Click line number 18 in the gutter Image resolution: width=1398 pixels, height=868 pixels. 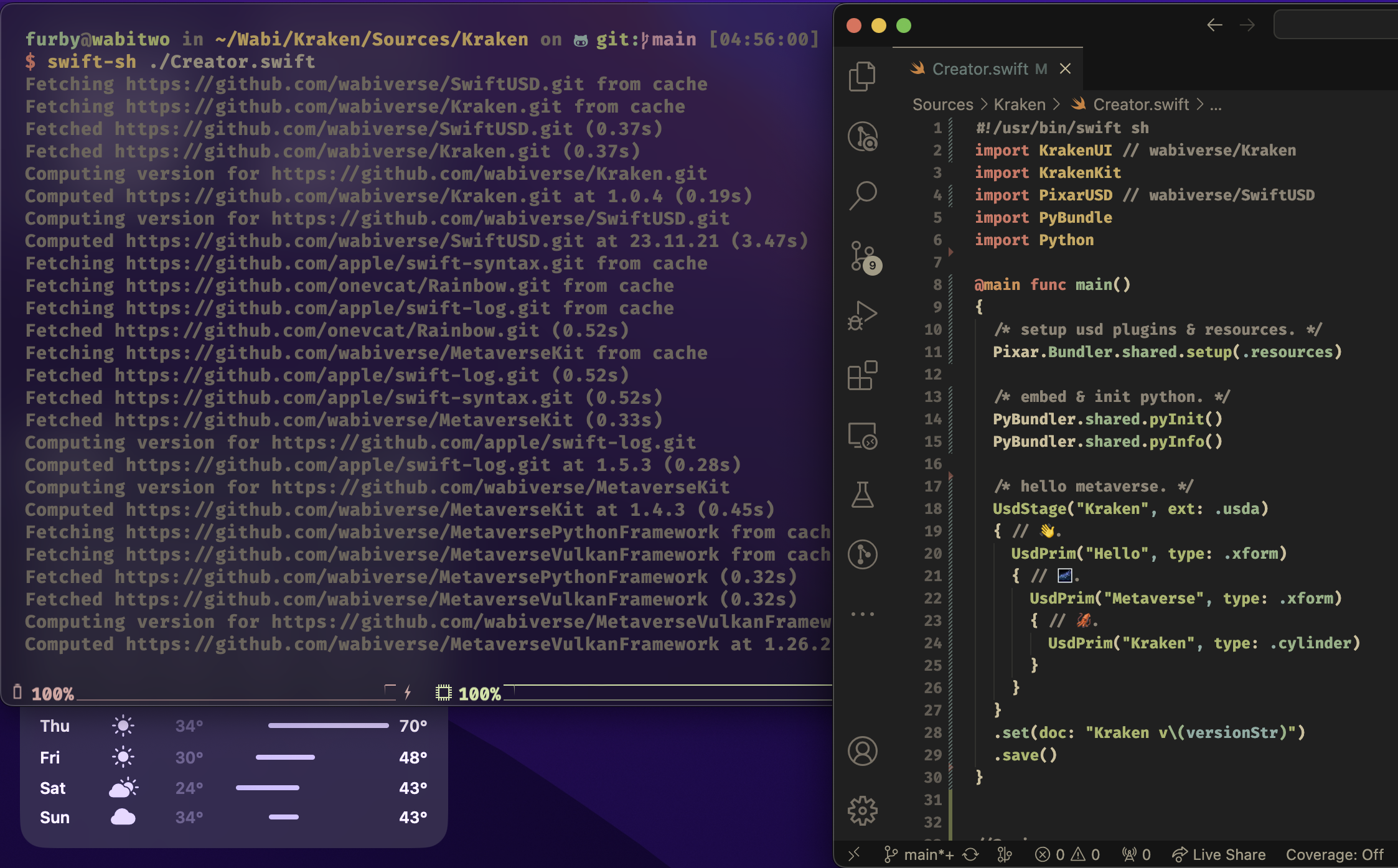click(x=933, y=508)
